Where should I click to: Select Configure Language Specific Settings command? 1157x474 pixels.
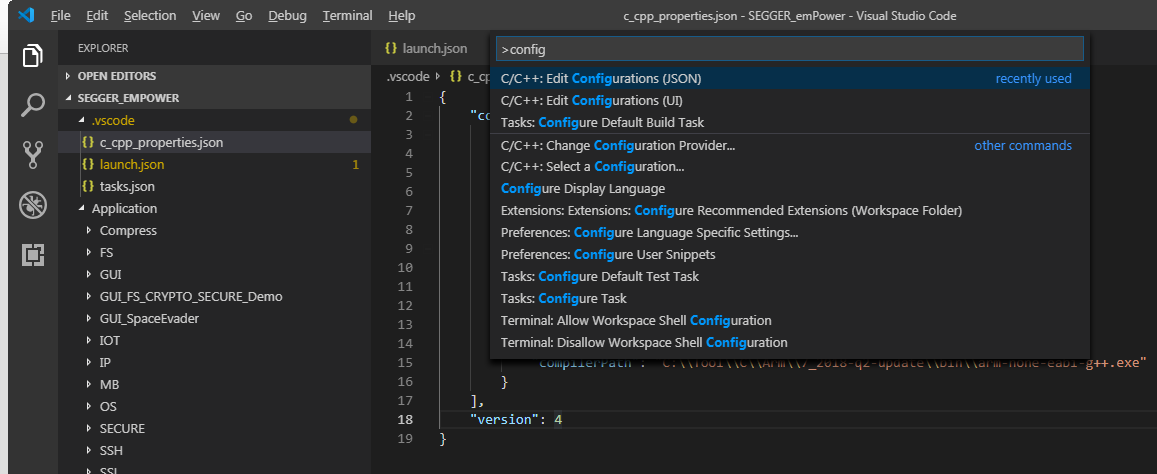click(790, 233)
